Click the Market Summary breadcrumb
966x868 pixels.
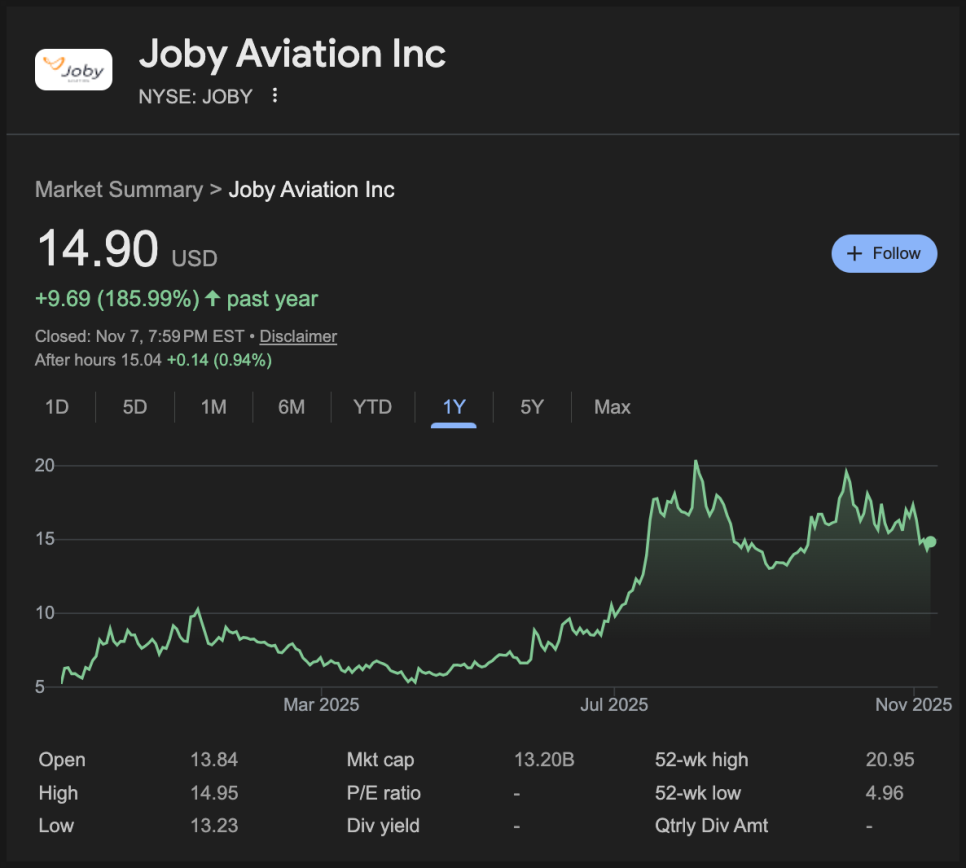click(x=118, y=189)
